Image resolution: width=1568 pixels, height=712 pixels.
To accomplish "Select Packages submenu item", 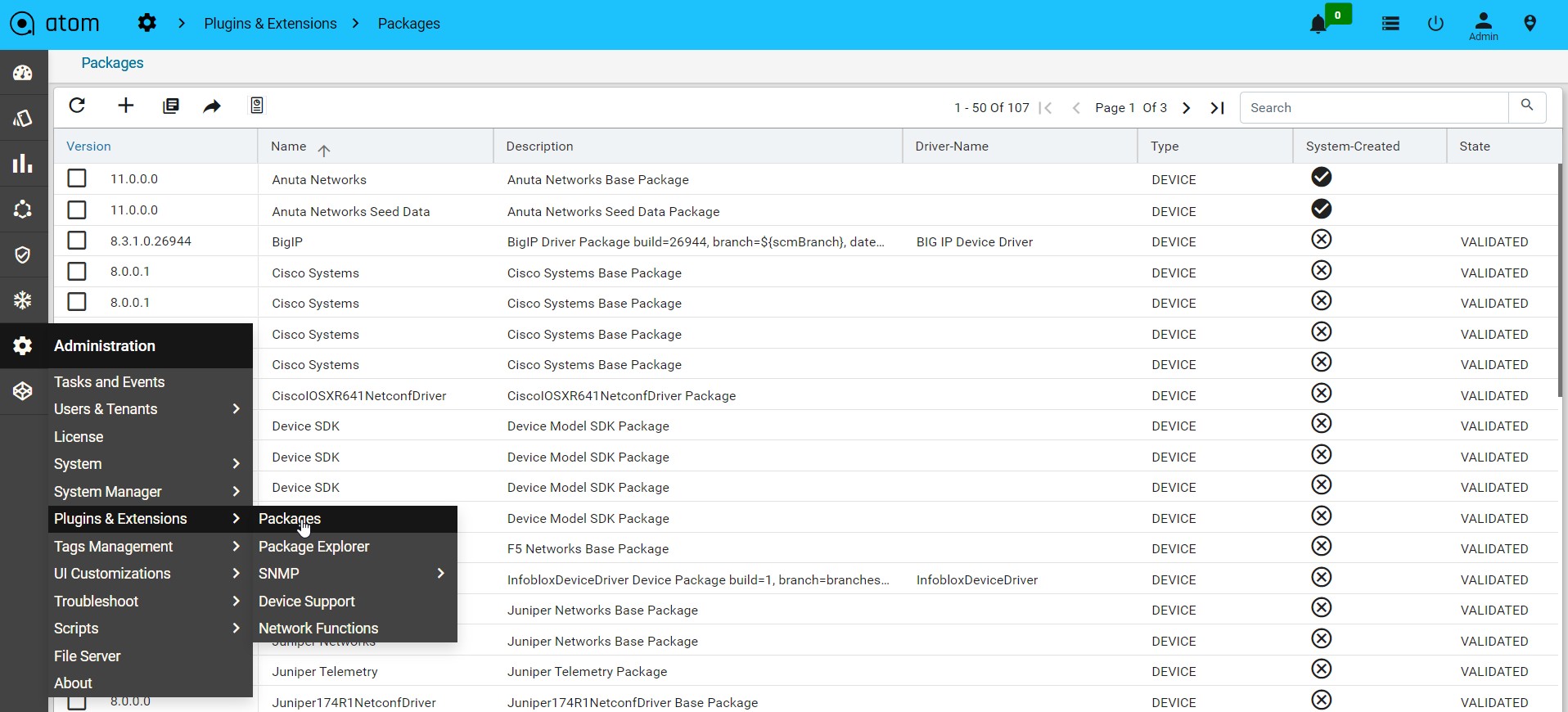I will pos(290,519).
